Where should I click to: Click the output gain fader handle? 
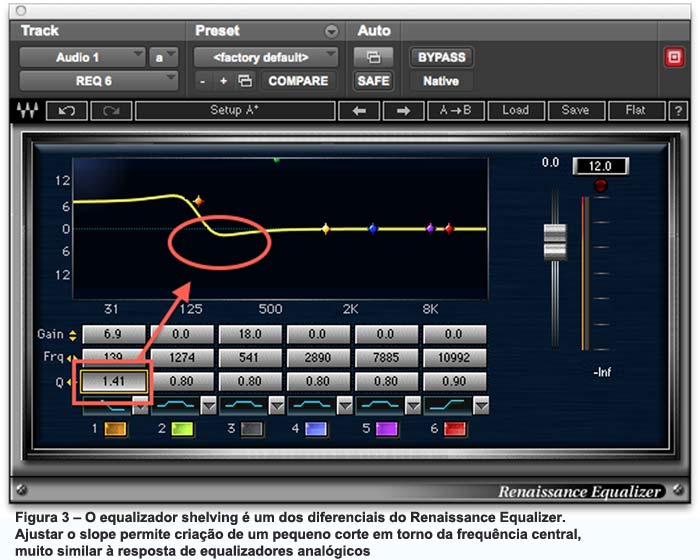coord(555,242)
